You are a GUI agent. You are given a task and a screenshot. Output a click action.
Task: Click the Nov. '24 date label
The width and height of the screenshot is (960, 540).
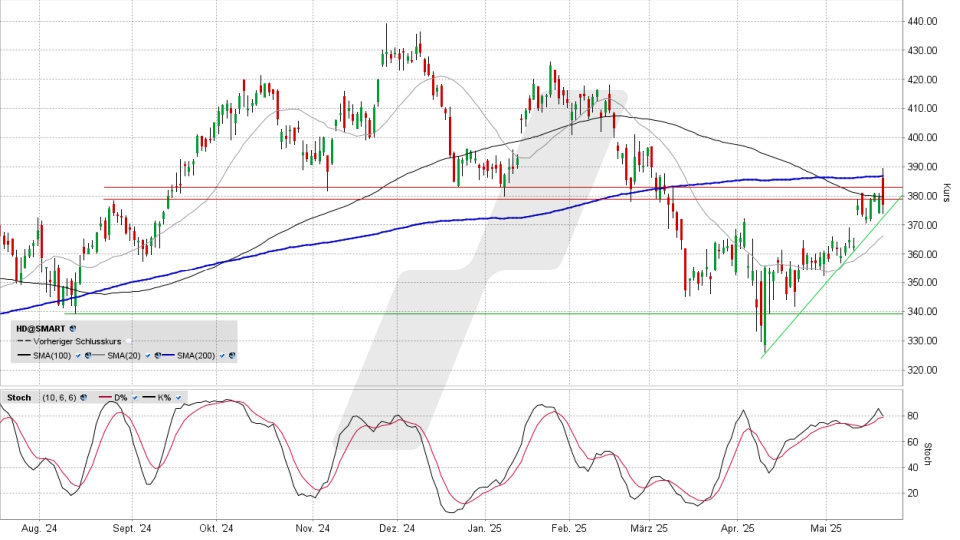point(313,528)
